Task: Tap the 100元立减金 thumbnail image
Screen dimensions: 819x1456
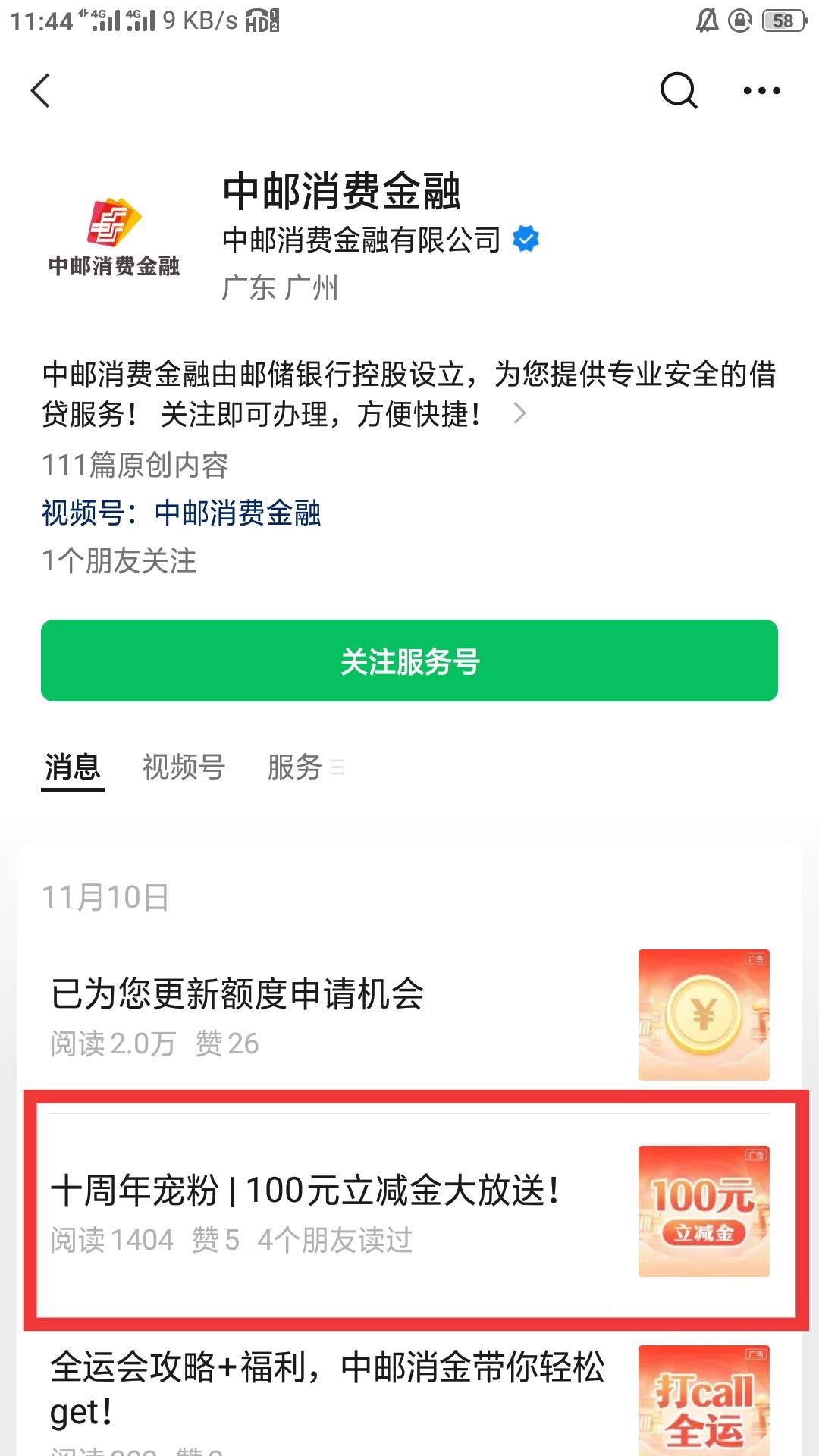Action: coord(704,1211)
